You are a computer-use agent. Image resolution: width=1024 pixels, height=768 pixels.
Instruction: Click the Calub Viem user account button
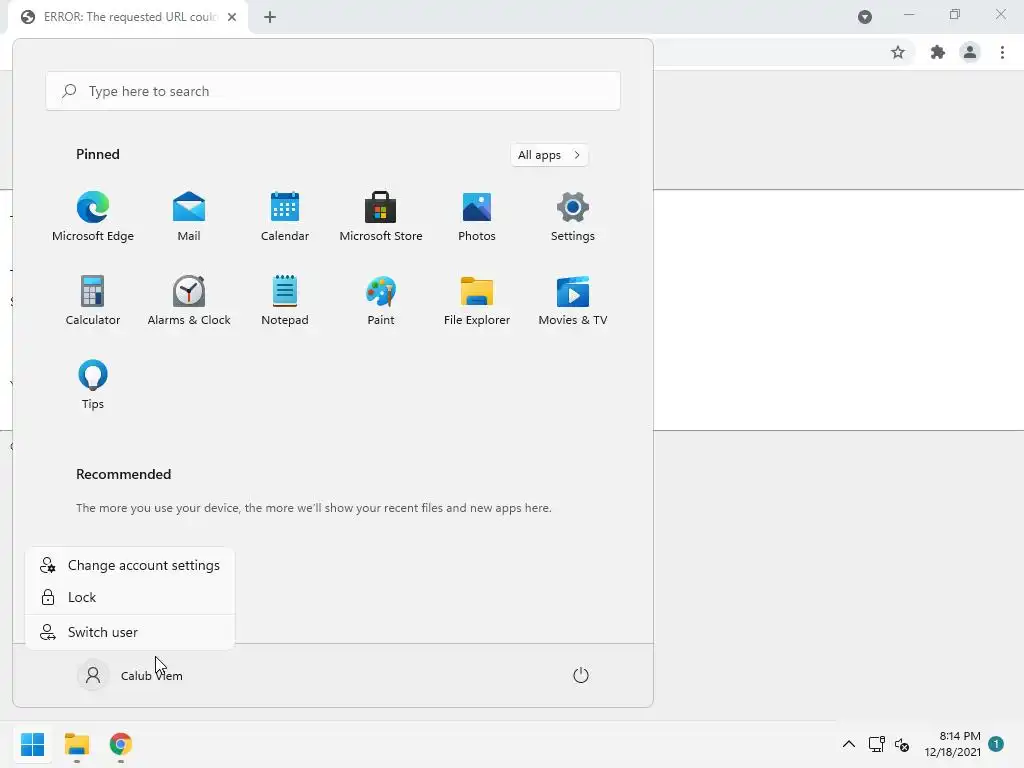pyautogui.click(x=131, y=675)
